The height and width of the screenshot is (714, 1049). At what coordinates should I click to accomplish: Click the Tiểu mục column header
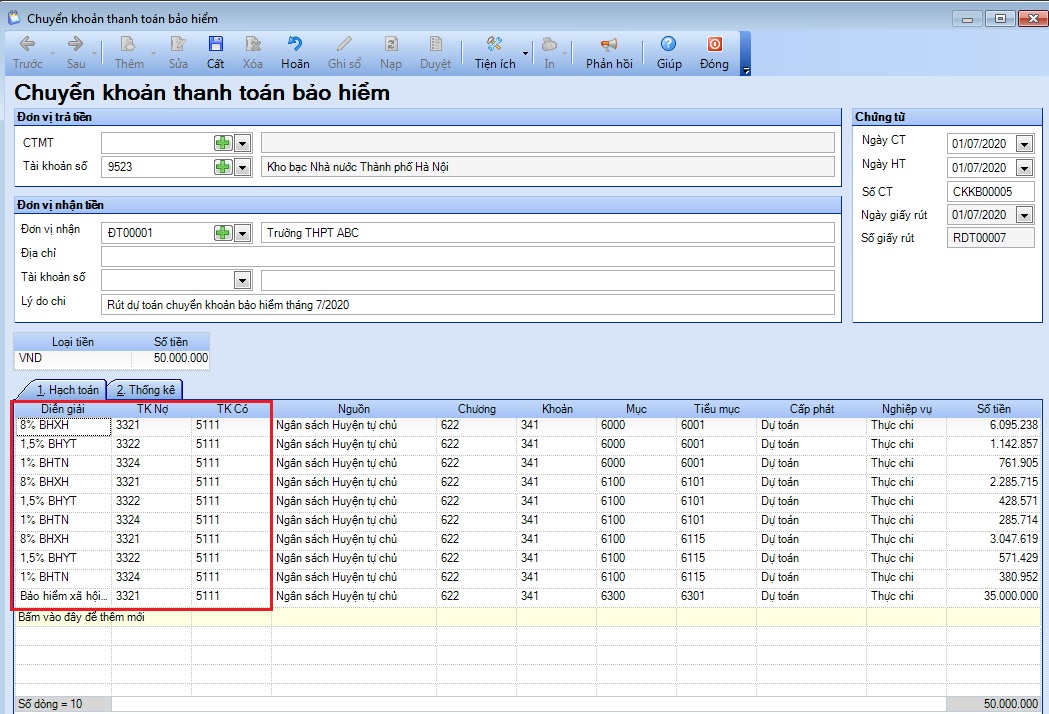tap(717, 409)
